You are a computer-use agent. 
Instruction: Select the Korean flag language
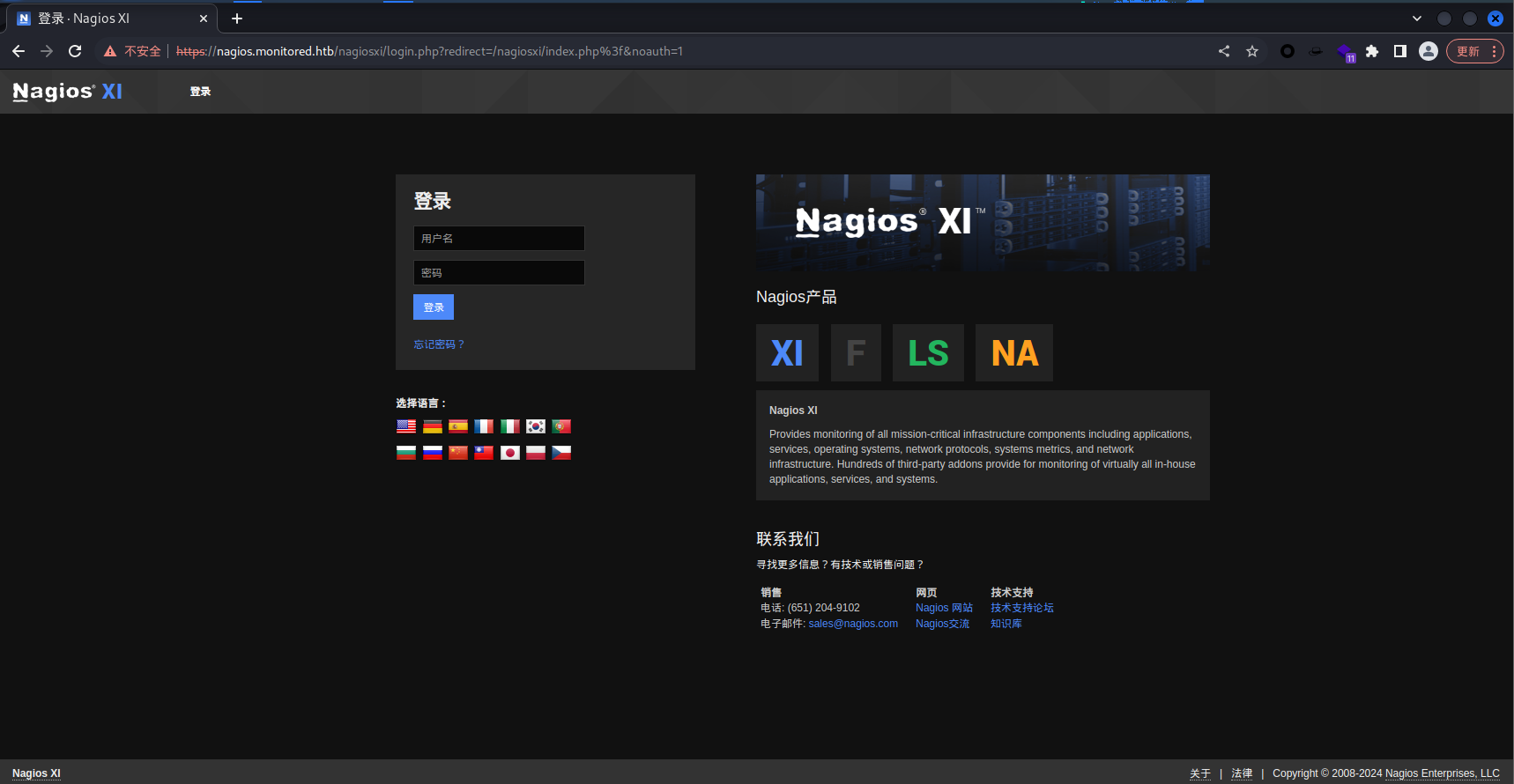coord(536,426)
